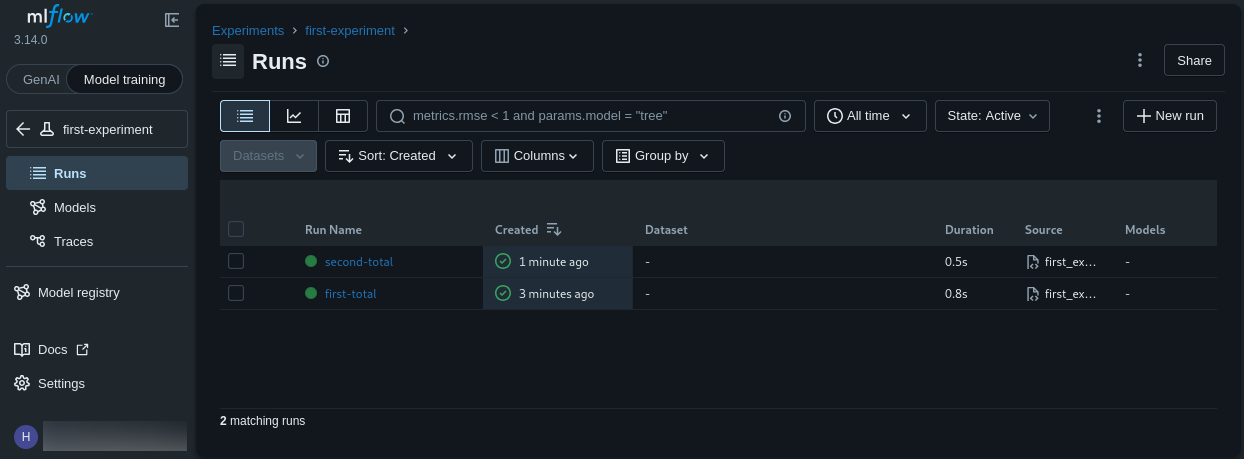
Task: Open the first-total run link
Action: tap(351, 294)
